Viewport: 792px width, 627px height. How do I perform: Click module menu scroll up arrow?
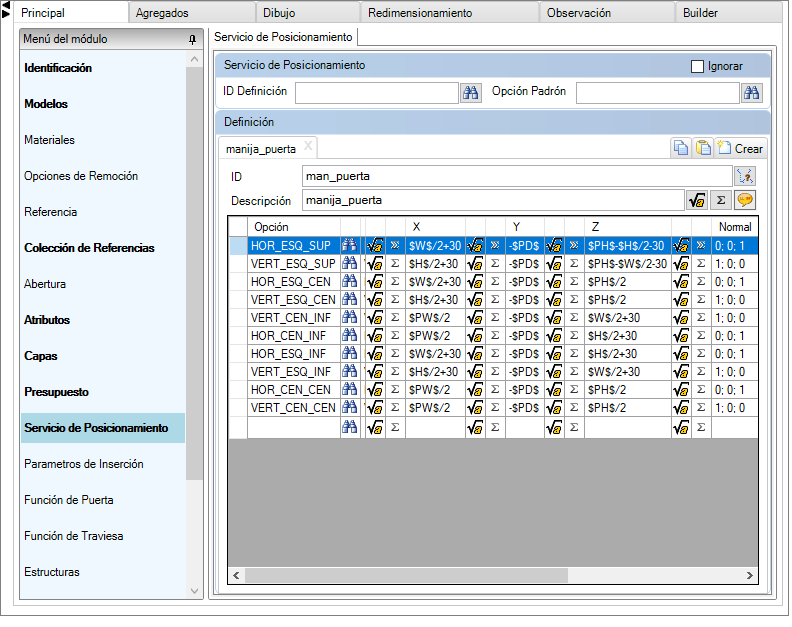tap(194, 60)
